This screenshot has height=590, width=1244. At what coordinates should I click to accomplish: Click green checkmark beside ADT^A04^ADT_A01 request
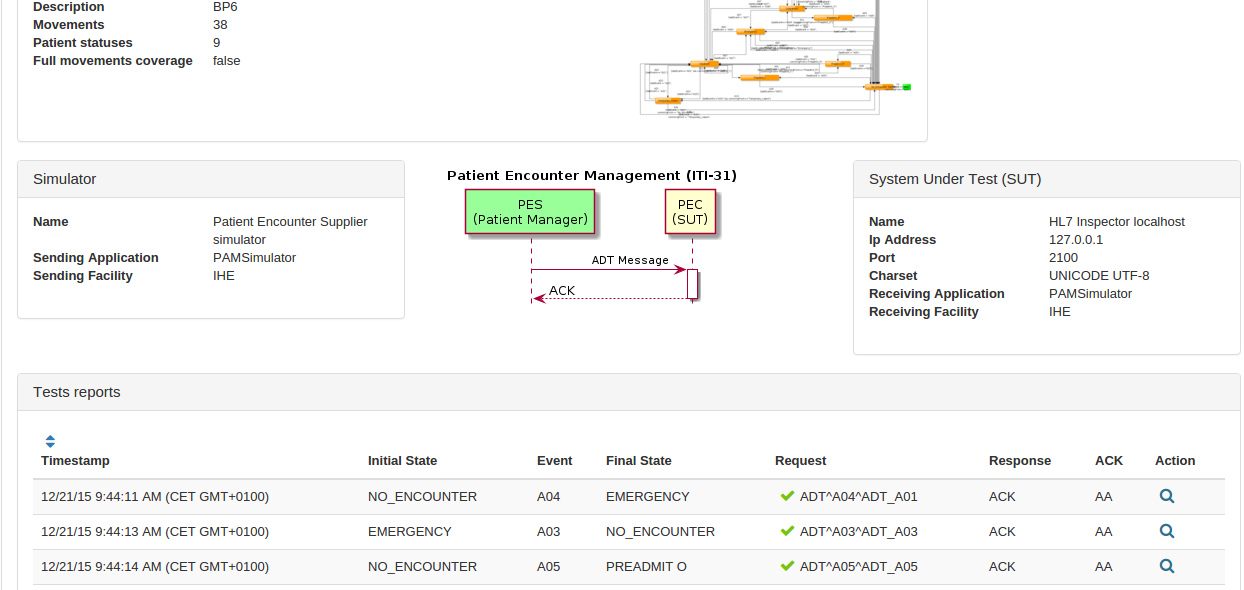(787, 496)
